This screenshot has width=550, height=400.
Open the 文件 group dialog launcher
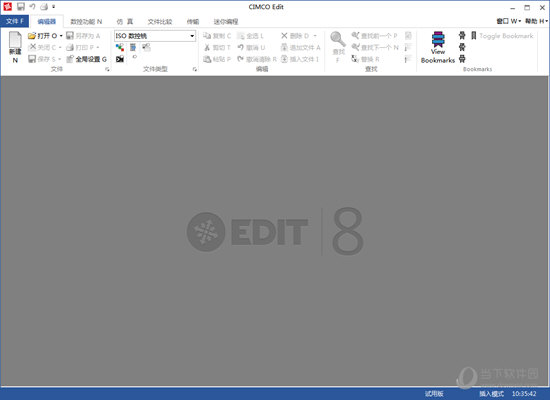coord(107,69)
